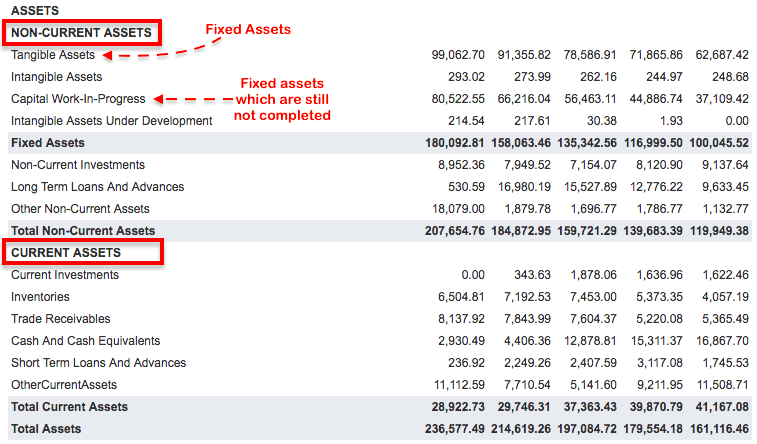Click Tangible Assets value 62,687.42

[722, 55]
